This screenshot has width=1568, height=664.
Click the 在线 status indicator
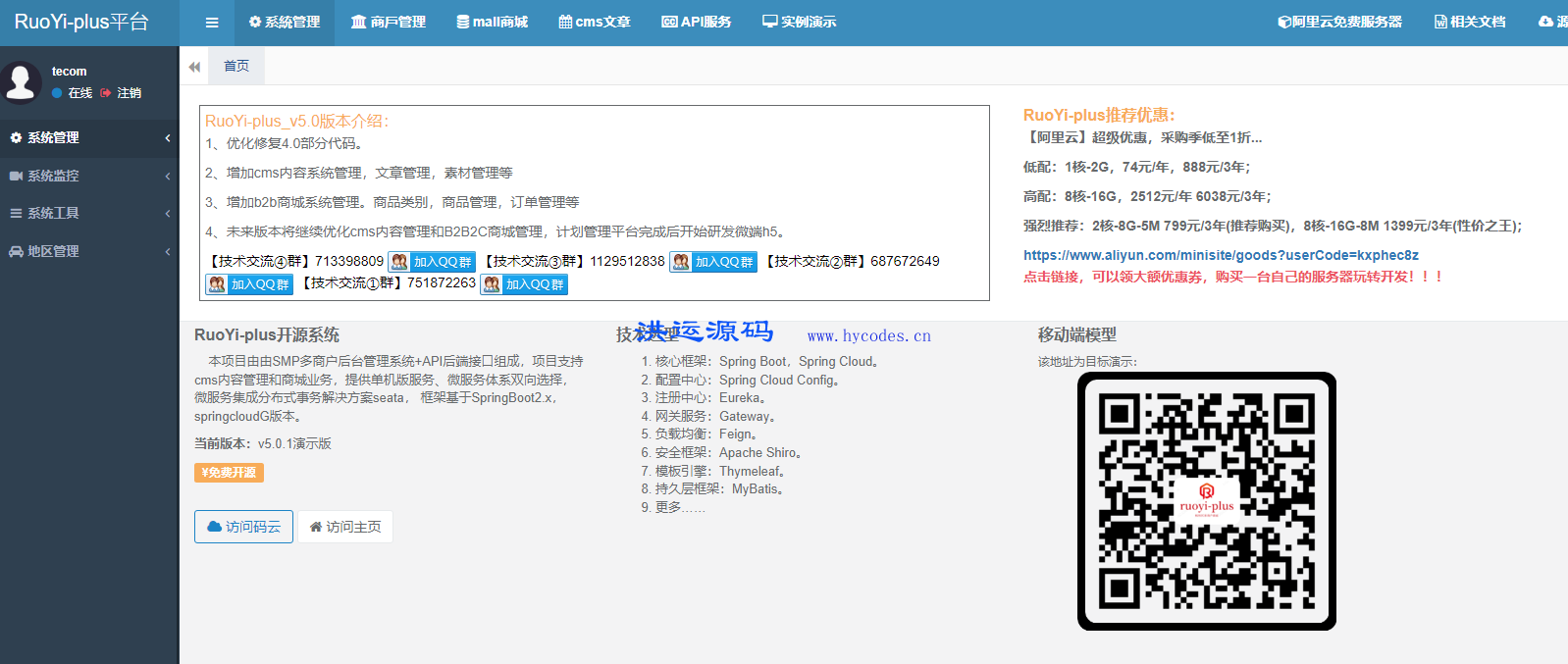pyautogui.click(x=73, y=93)
